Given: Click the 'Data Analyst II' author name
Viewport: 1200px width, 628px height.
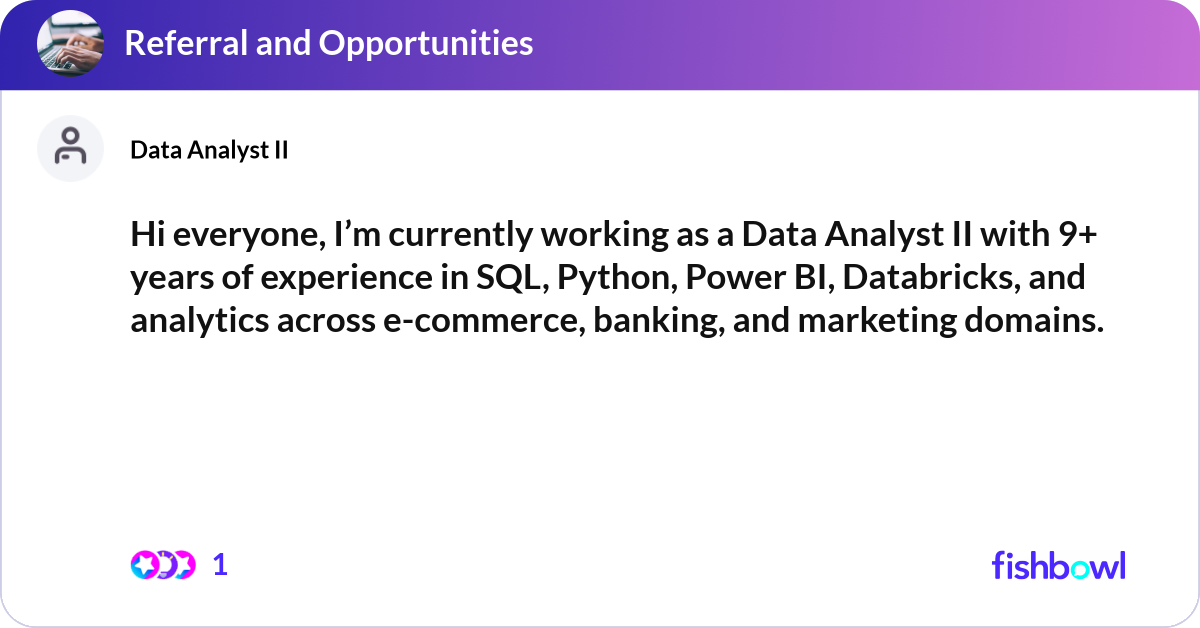Looking at the screenshot, I should click(x=209, y=150).
